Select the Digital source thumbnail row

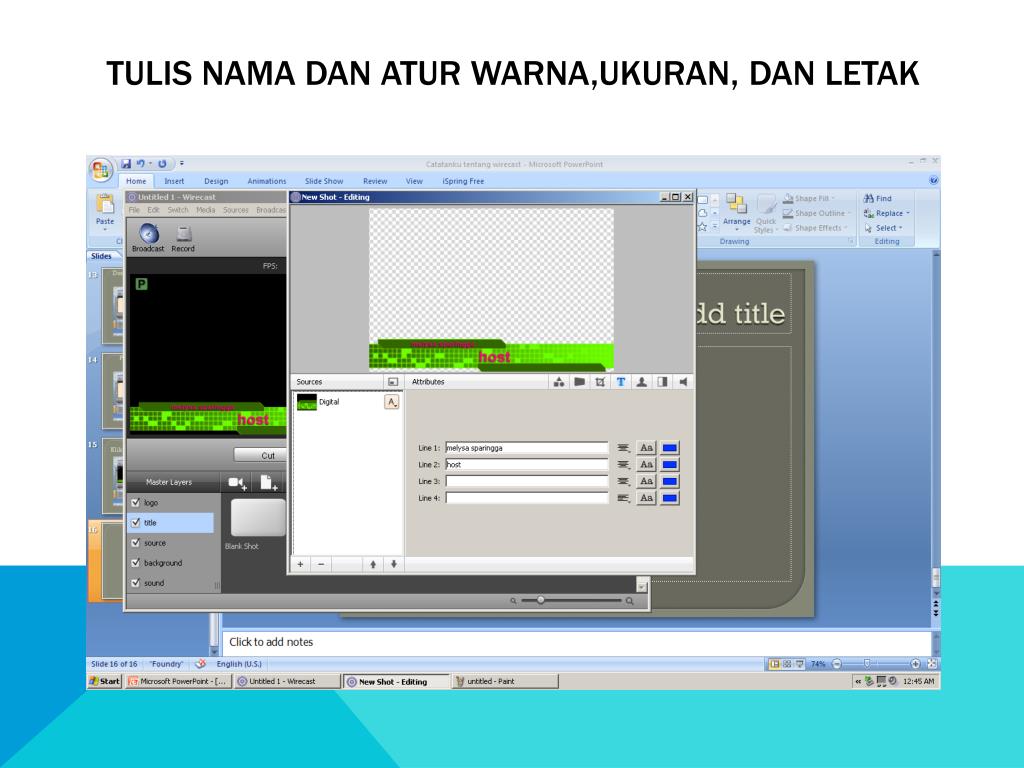pos(347,402)
